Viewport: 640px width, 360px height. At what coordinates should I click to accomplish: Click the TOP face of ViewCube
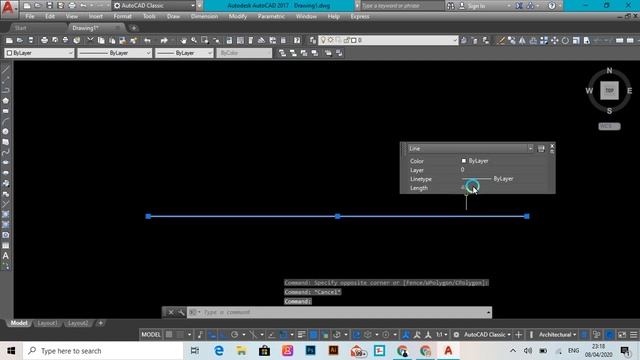(609, 91)
